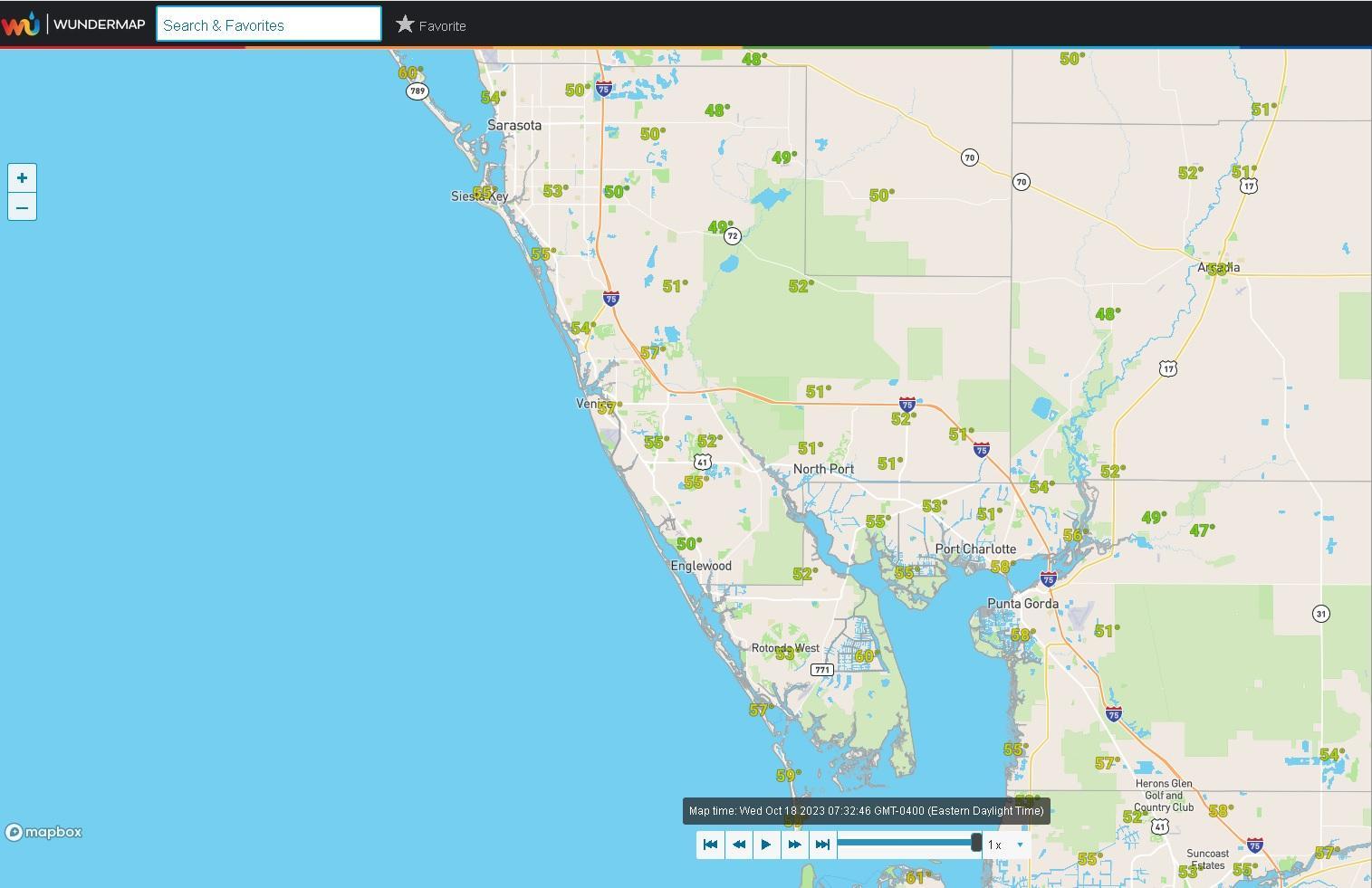Click the timeline slider handle
Image resolution: width=1372 pixels, height=888 pixels.
(975, 844)
